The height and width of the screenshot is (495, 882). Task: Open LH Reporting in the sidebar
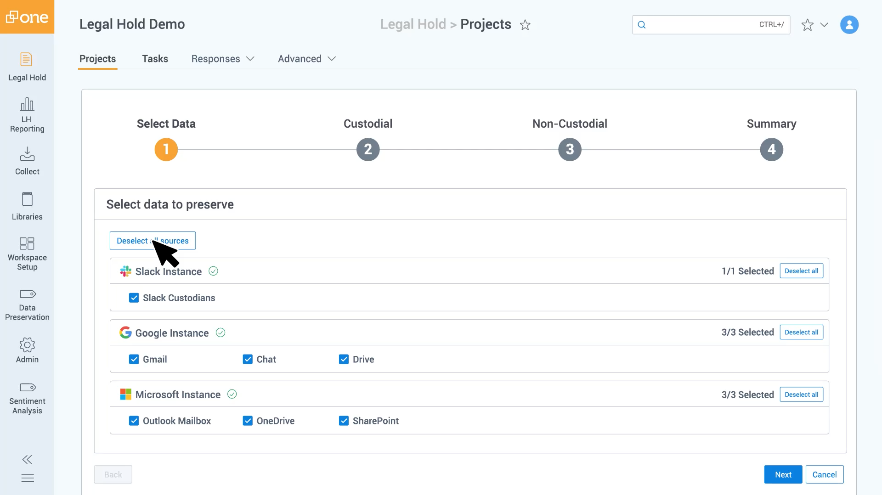click(27, 114)
